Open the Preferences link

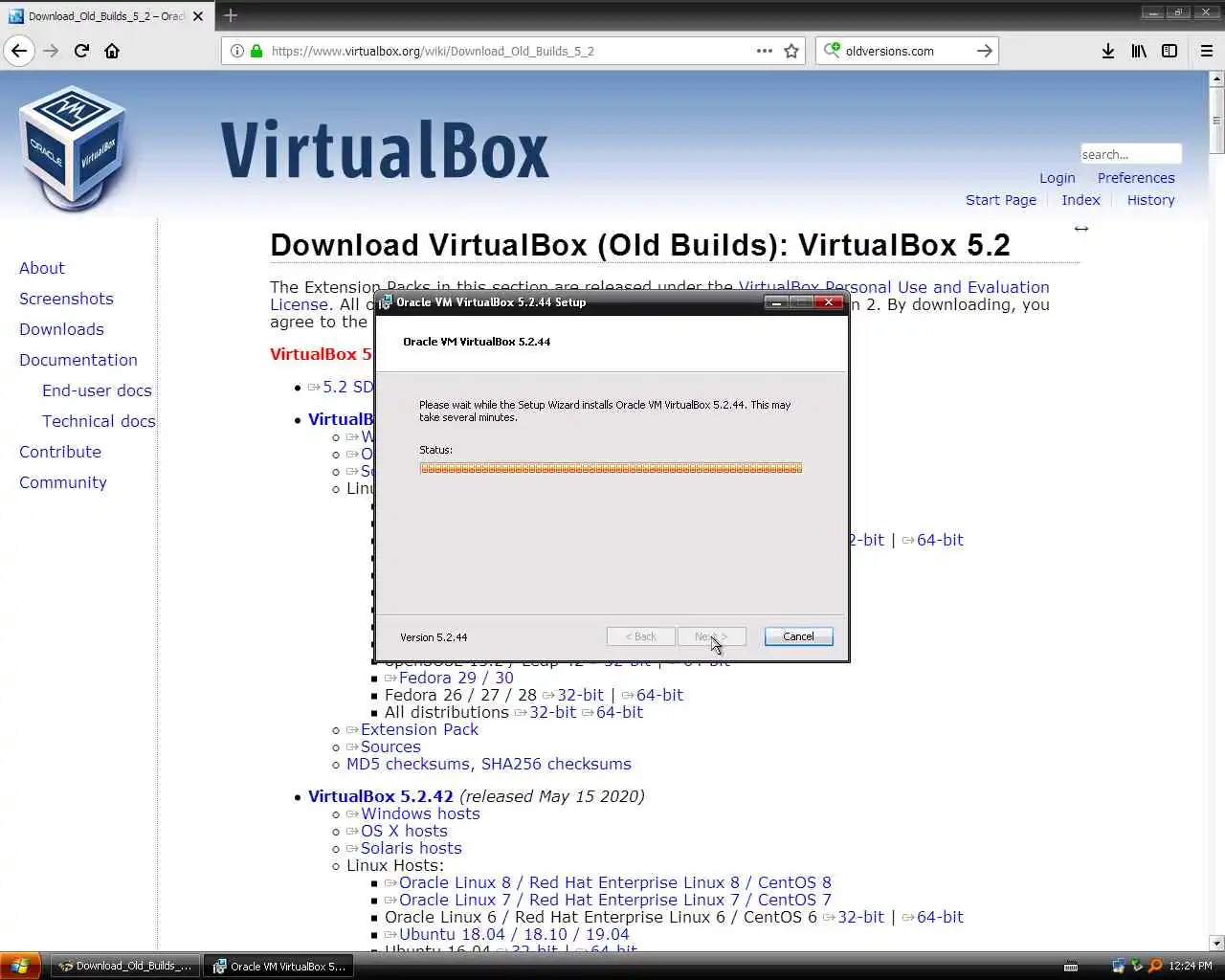(1136, 178)
